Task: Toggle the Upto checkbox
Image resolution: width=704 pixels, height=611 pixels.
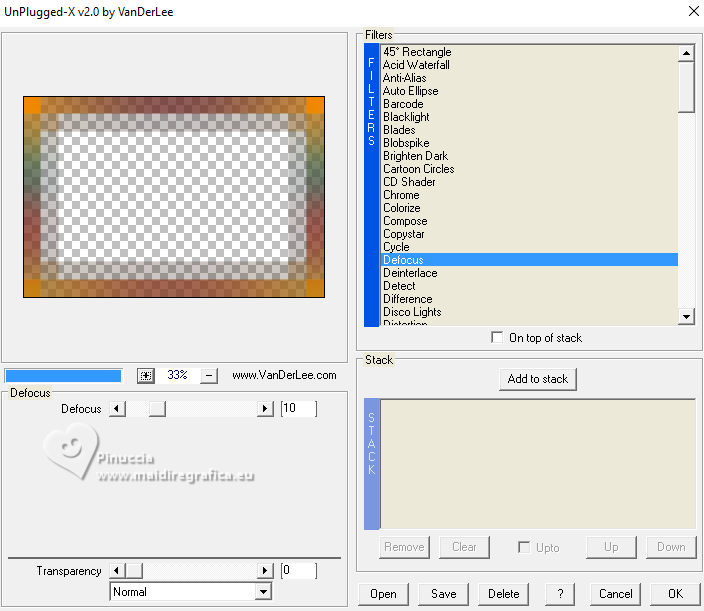Action: tap(524, 547)
